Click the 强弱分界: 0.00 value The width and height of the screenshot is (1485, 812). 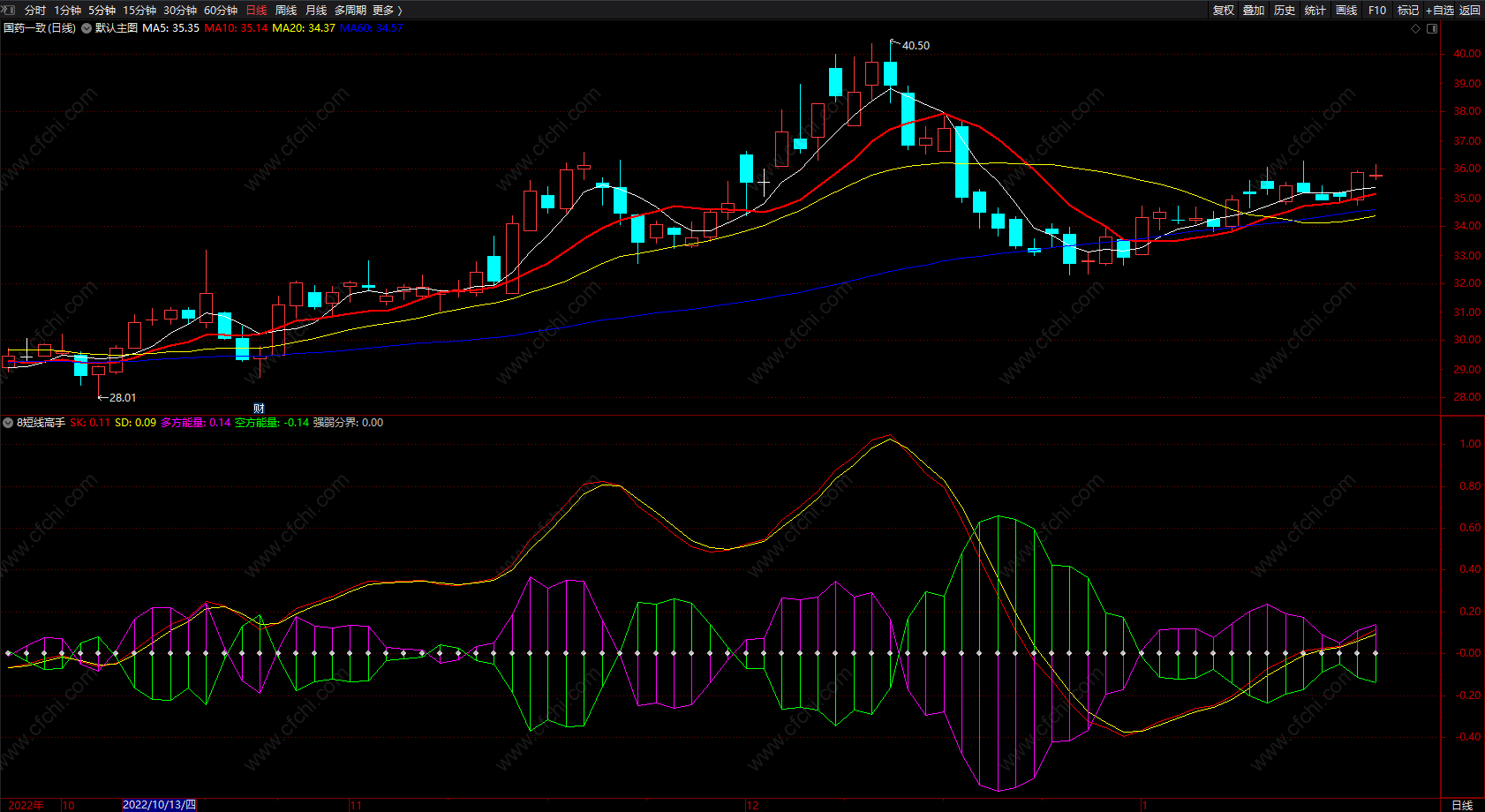click(x=348, y=423)
